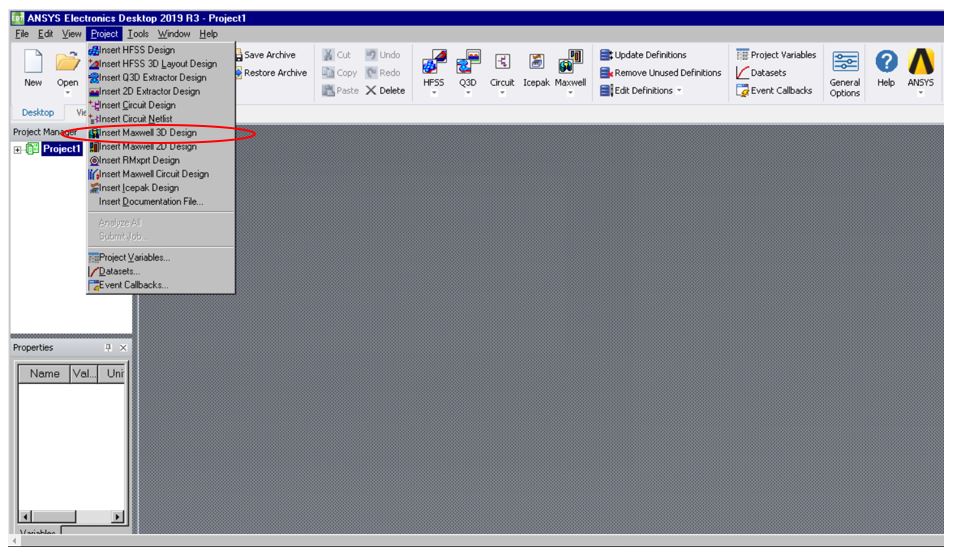Open the dropdown arrow under ANSYS
This screenshot has width=955, height=558.
921,93
